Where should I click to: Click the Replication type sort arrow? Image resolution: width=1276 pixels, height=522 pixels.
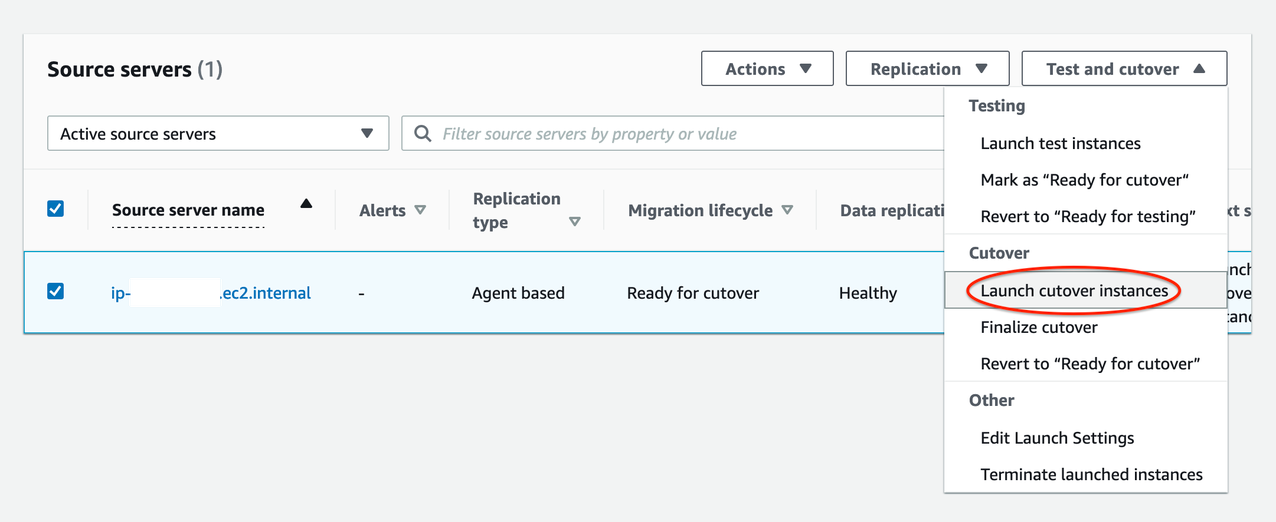[x=574, y=222]
